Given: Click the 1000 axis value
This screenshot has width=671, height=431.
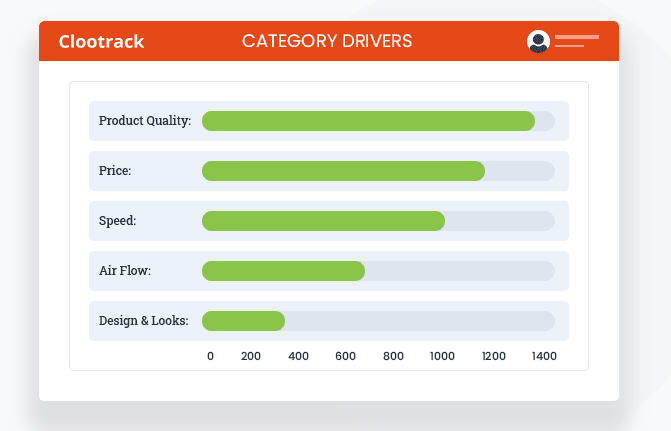Looking at the screenshot, I should [442, 356].
